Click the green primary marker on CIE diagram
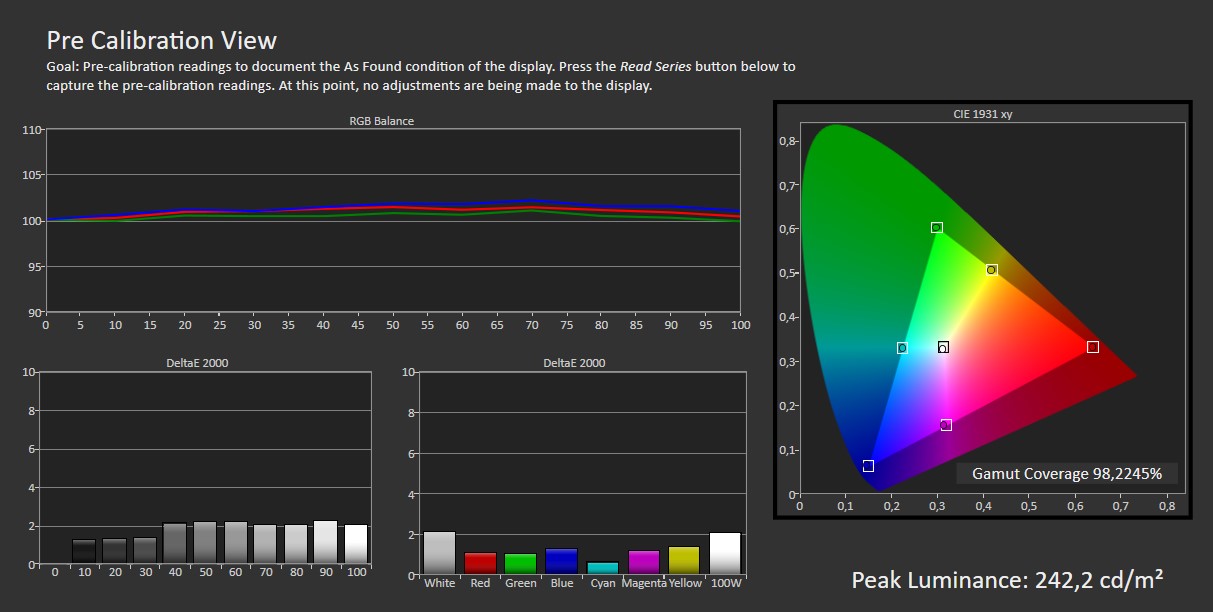This screenshot has height=612, width=1213. point(937,227)
